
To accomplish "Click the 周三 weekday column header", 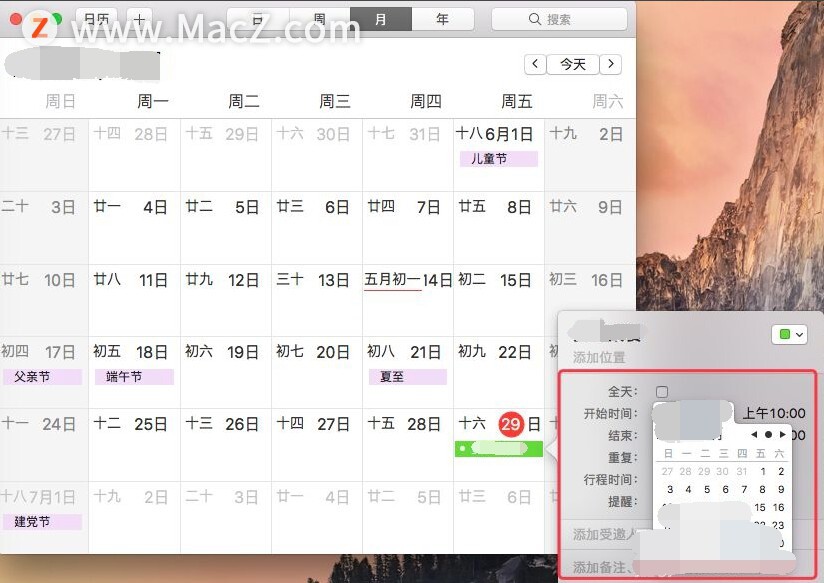I will pyautogui.click(x=335, y=101).
